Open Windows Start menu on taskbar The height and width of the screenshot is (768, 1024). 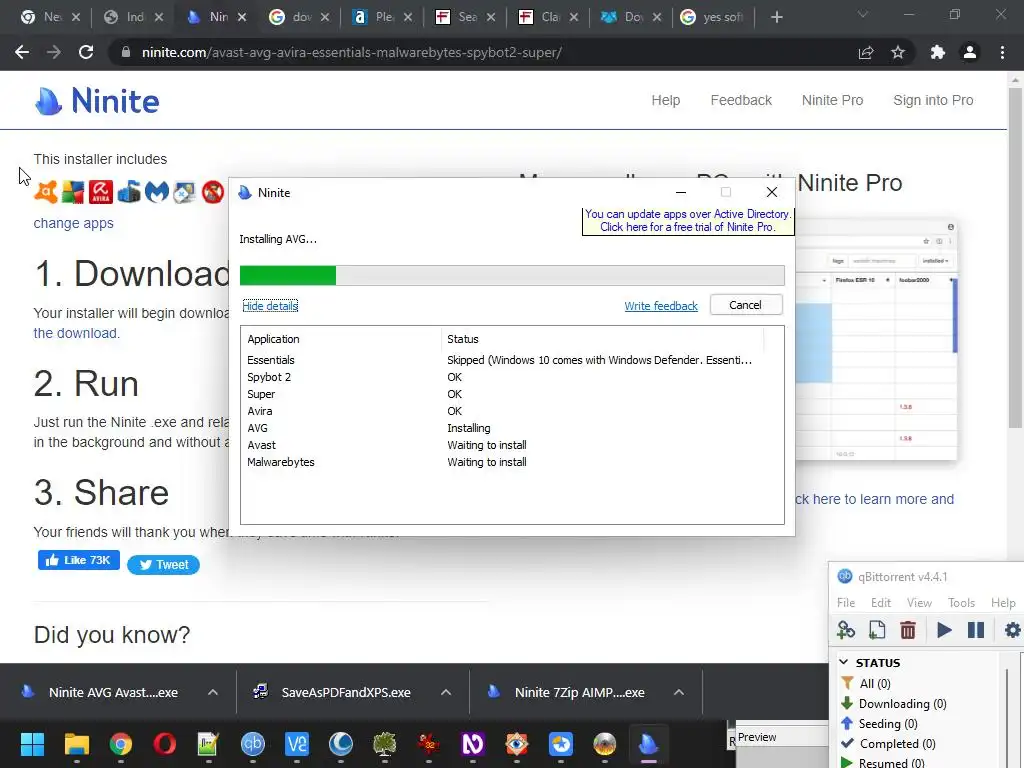pos(32,744)
